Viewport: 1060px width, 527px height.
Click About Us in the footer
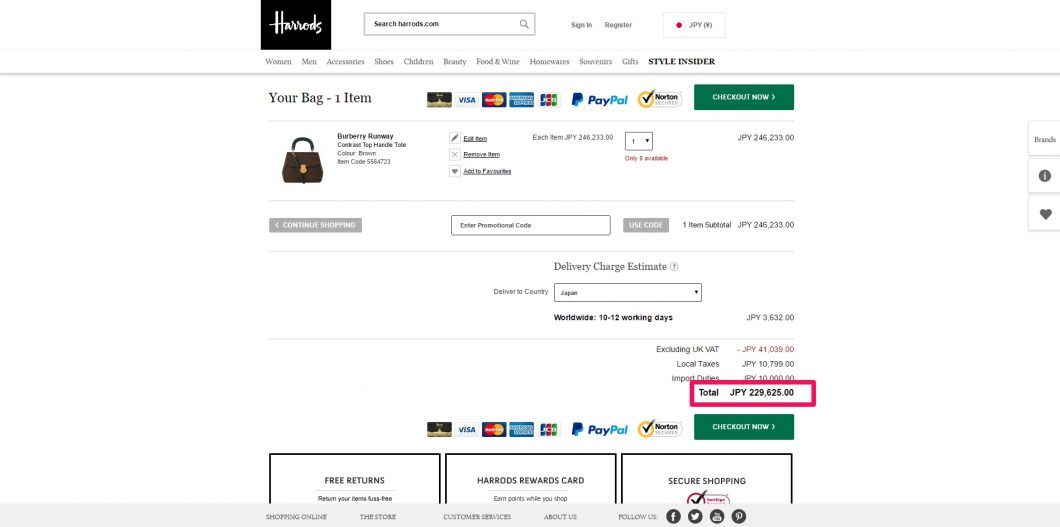560,517
